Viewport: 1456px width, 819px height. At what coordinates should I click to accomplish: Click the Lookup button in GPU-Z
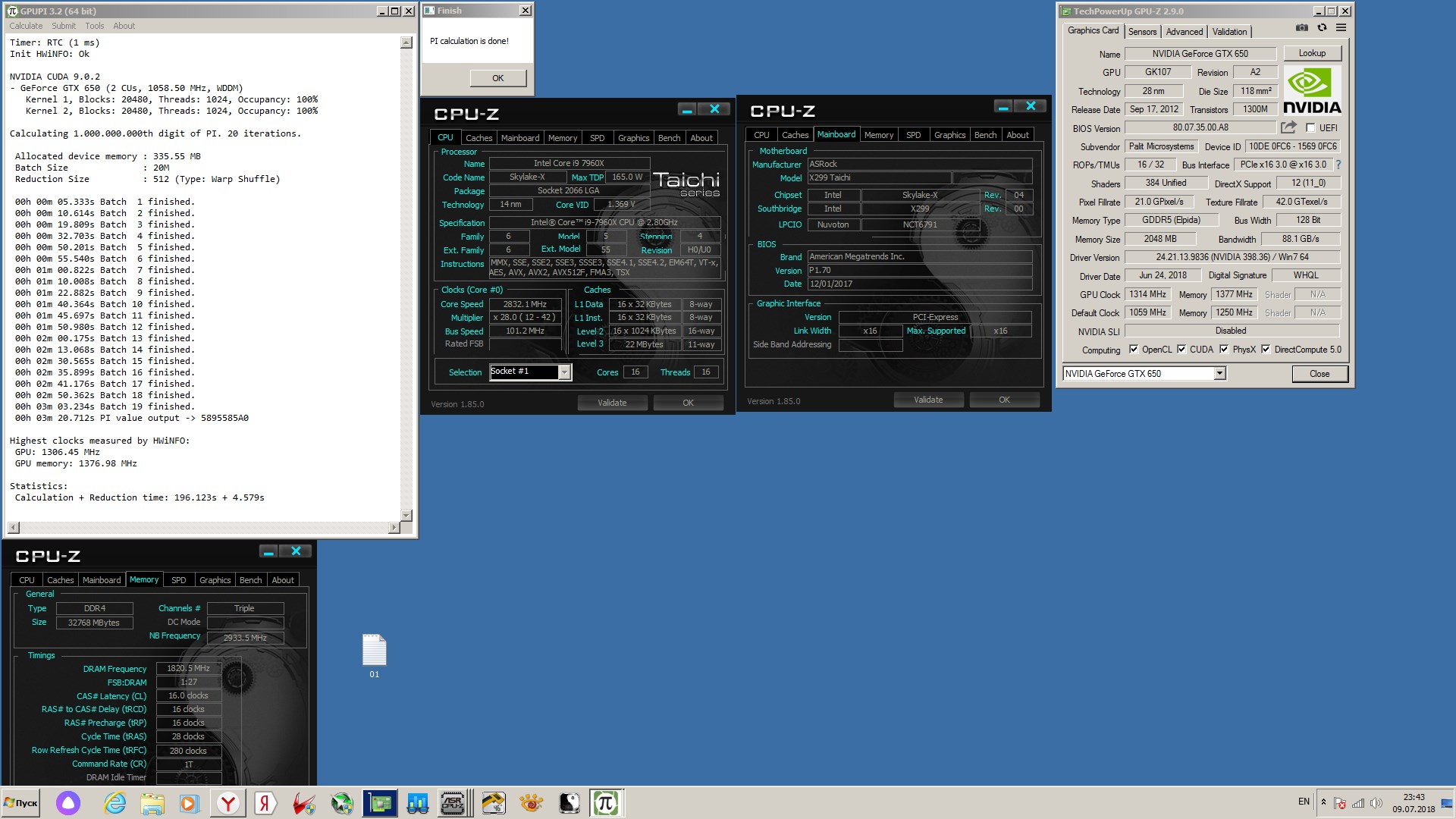1312,53
